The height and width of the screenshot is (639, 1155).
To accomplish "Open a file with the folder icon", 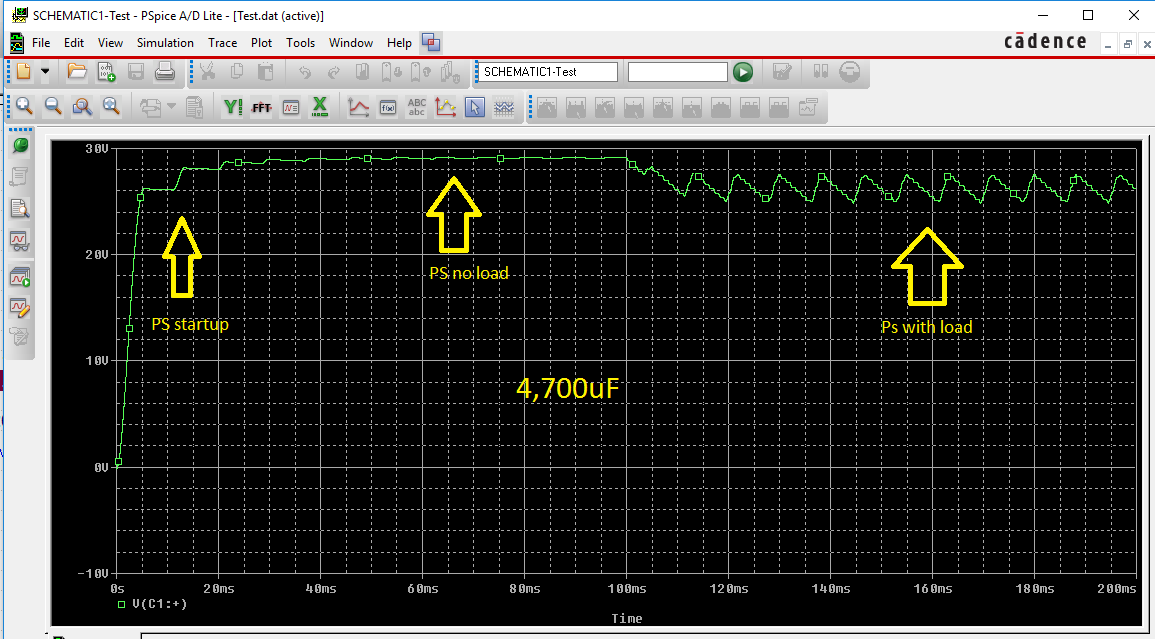I will (77, 71).
